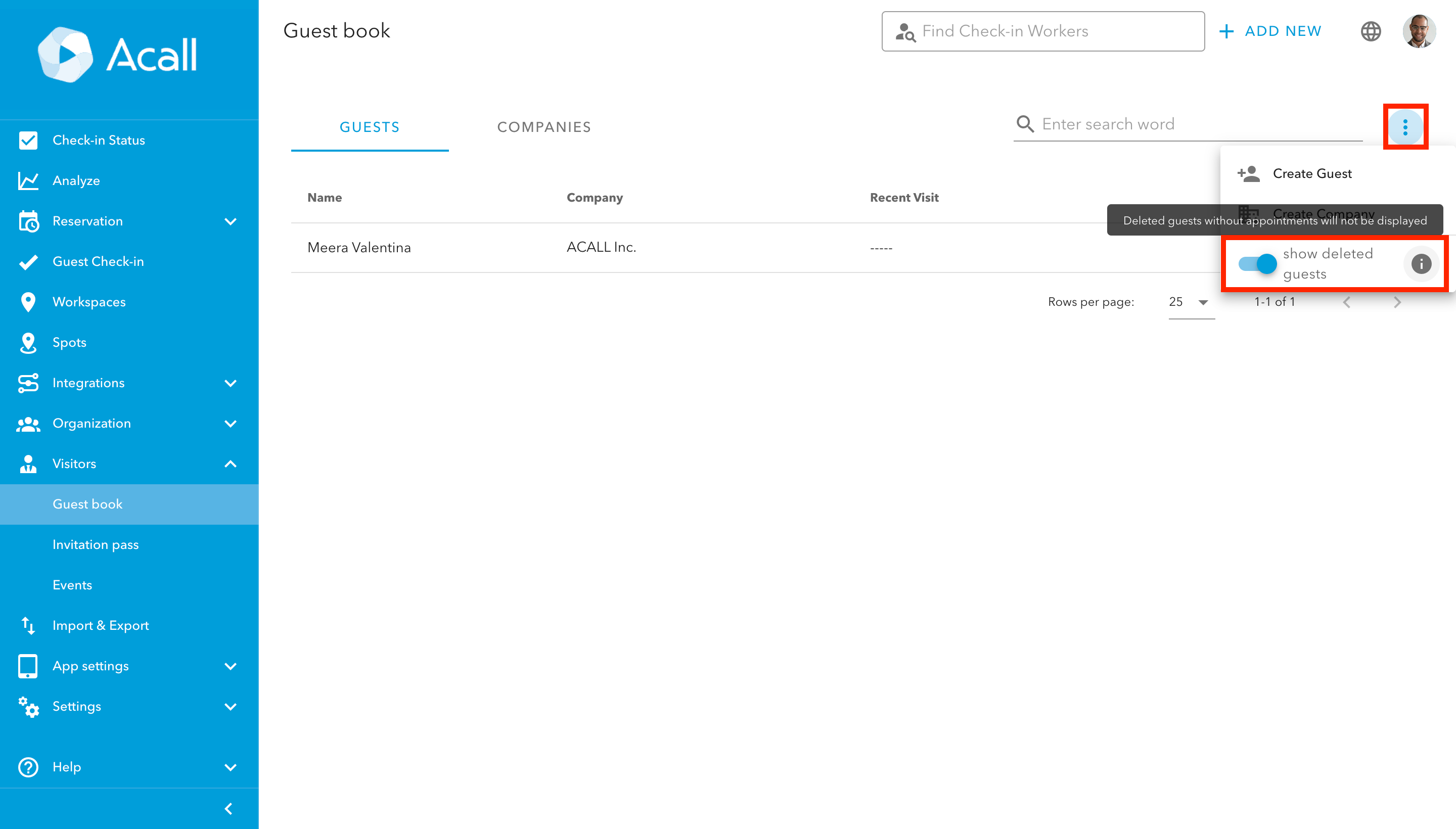Go to the next page arrow

tap(1397, 302)
